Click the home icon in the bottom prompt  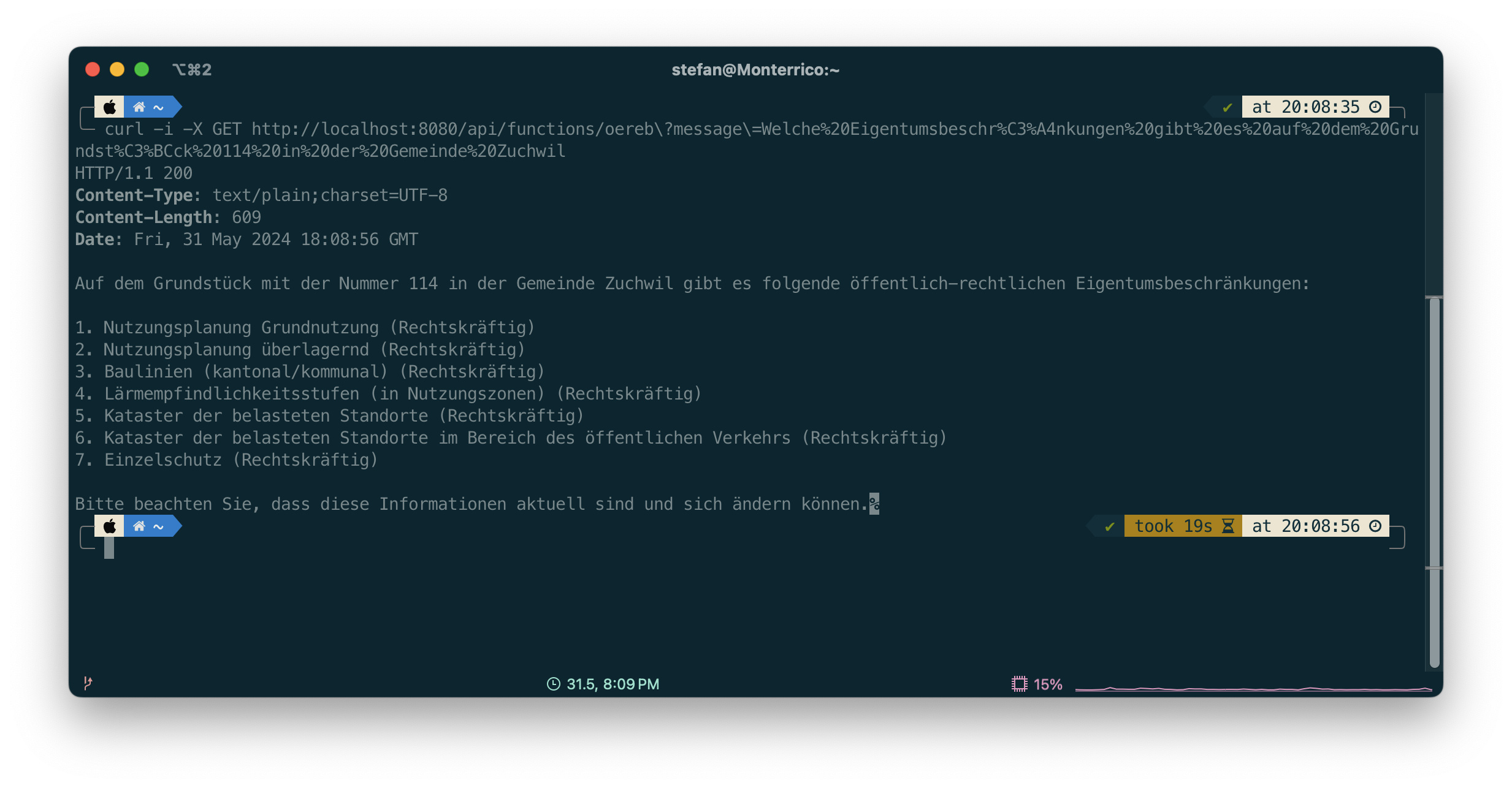(x=139, y=526)
